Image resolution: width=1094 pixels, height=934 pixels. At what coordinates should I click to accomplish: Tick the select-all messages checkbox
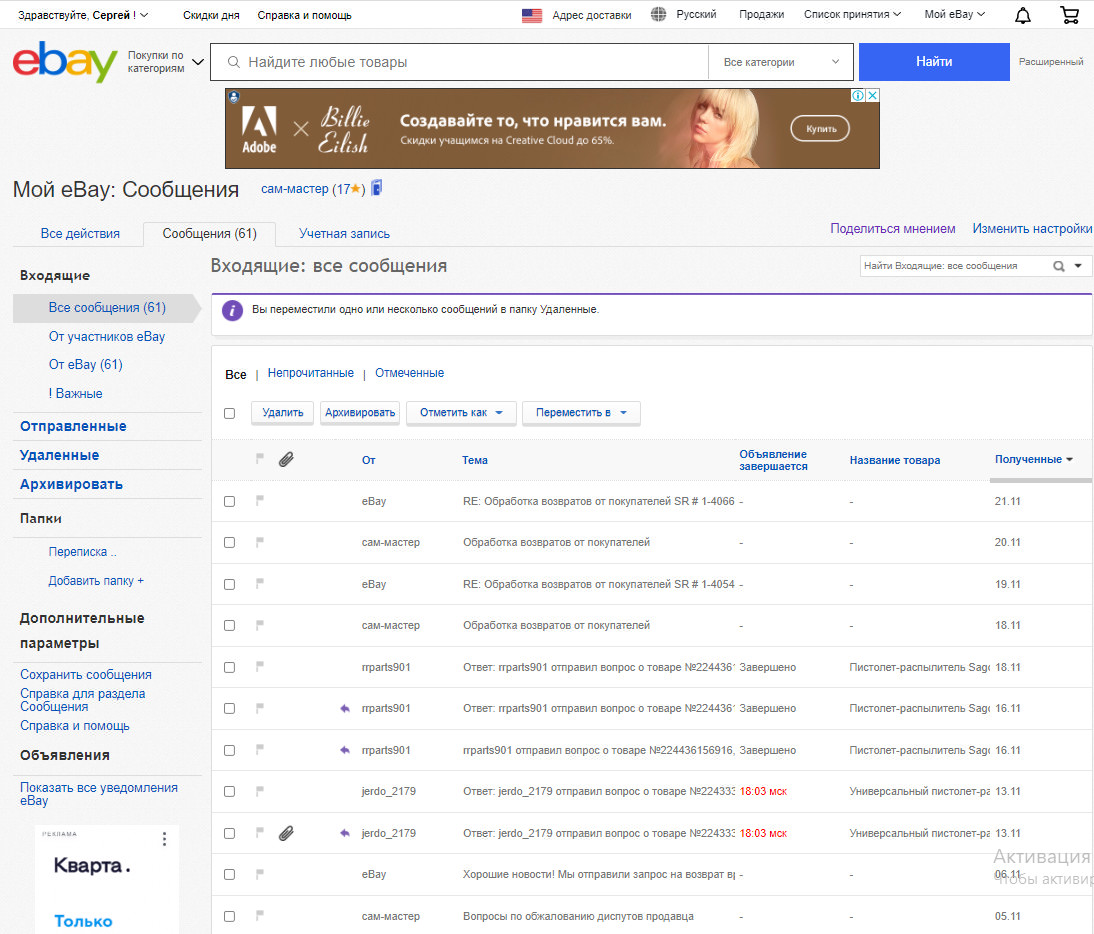coord(230,413)
